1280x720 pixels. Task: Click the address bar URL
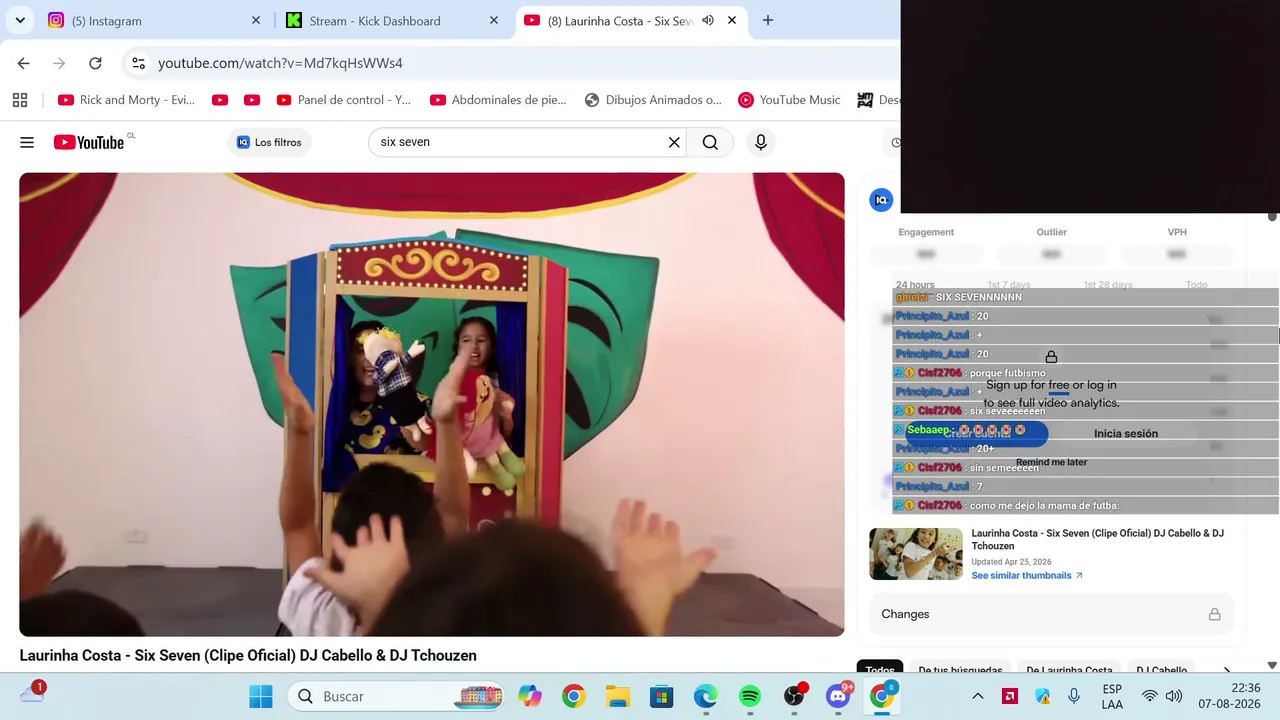point(280,63)
